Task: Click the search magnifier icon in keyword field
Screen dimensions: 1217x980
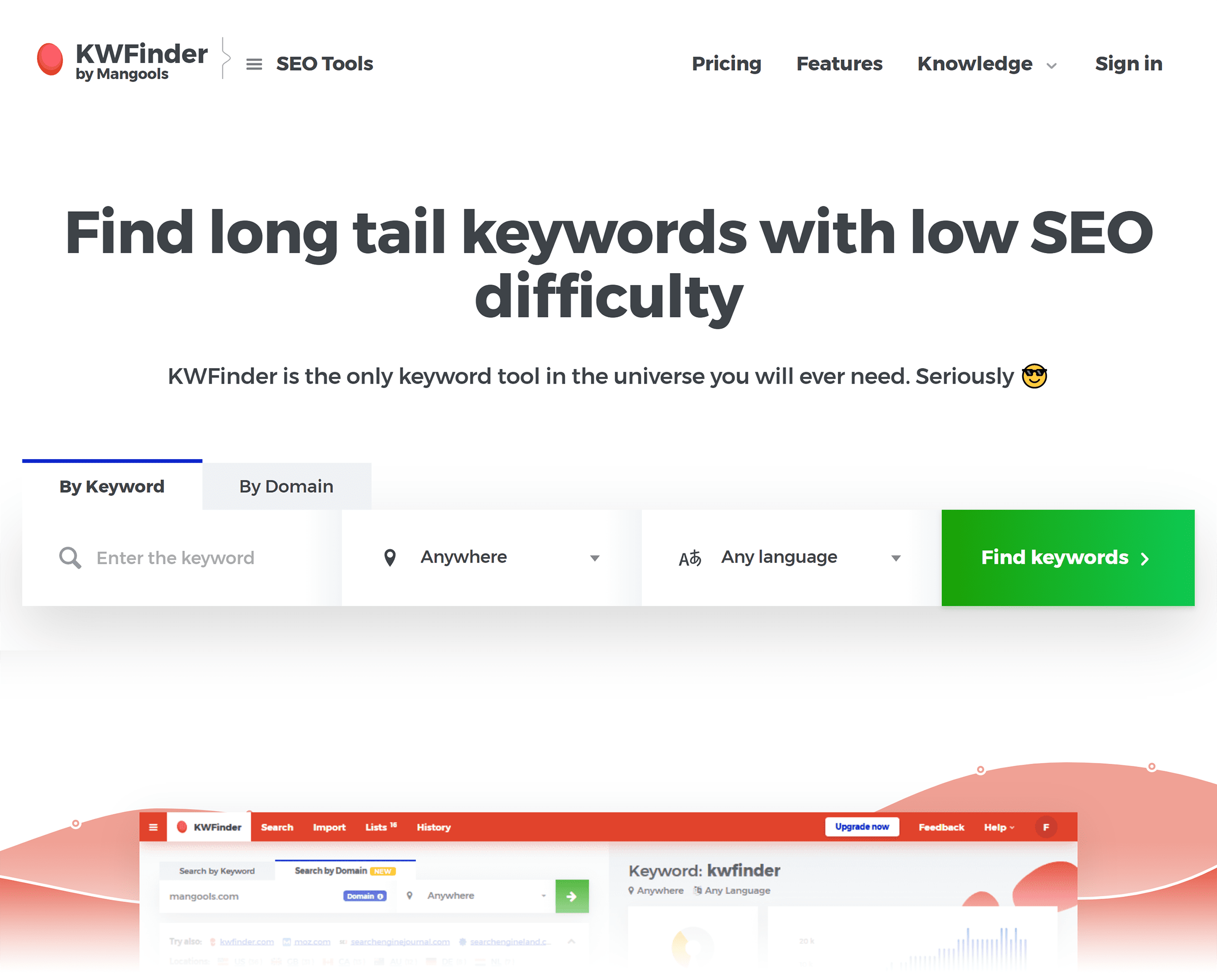Action: [69, 557]
